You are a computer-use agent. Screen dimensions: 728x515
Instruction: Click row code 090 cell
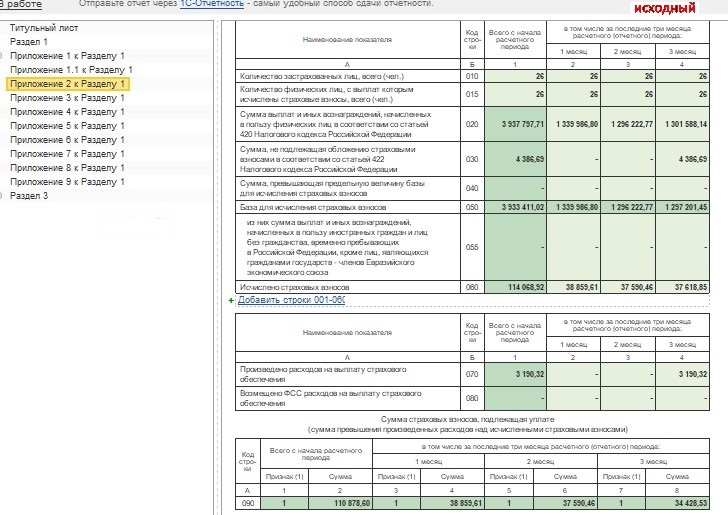tap(248, 503)
